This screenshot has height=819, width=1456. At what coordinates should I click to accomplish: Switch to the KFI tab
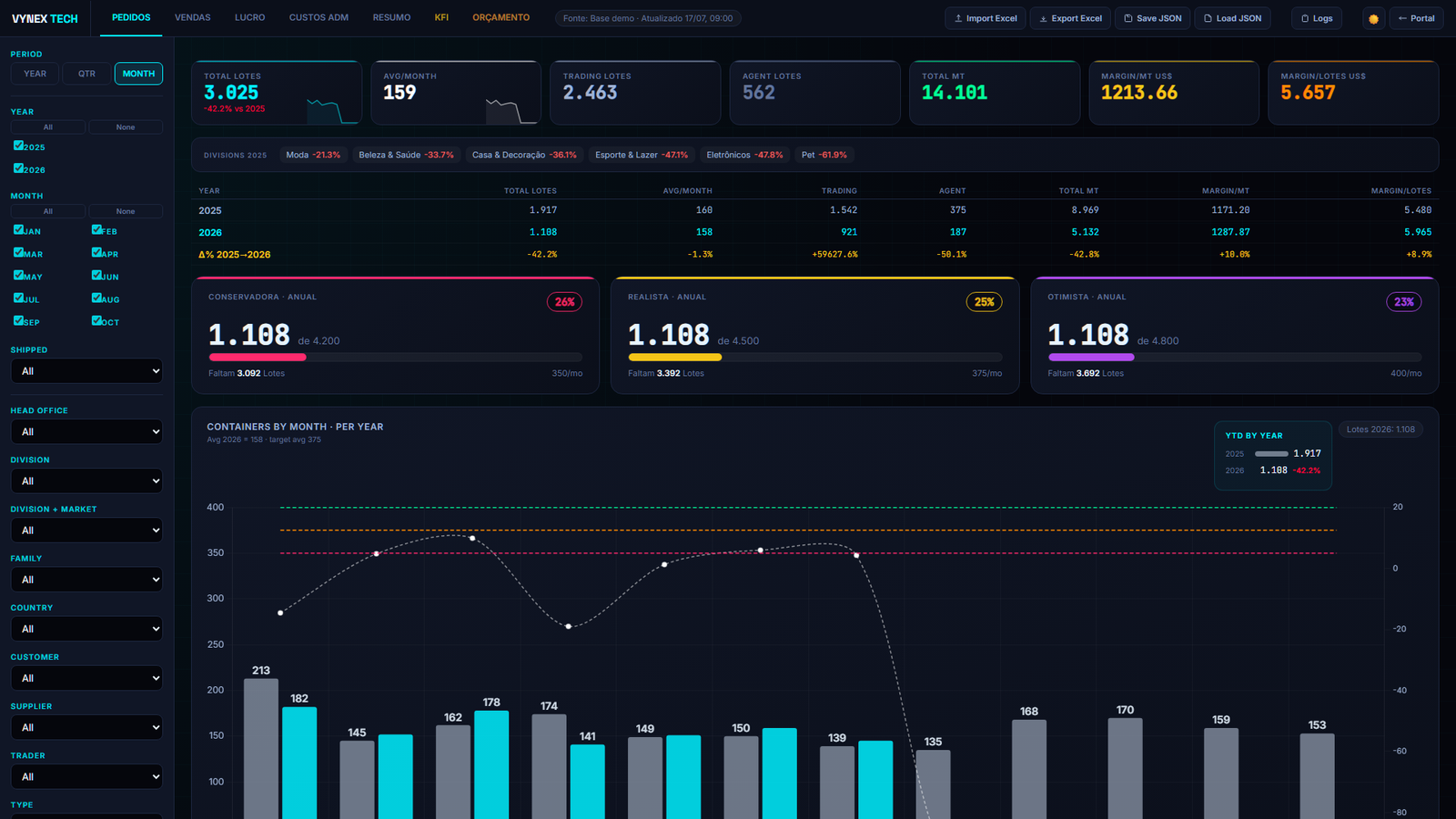[441, 17]
